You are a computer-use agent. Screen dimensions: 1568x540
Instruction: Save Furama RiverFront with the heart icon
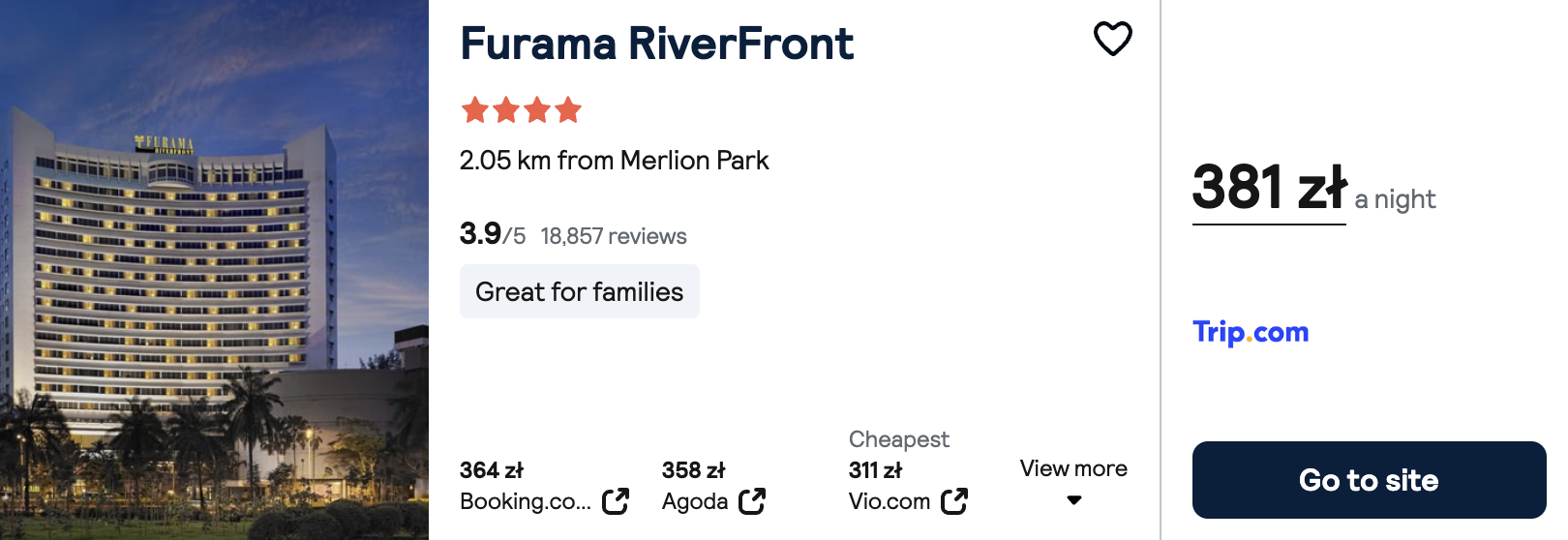coord(1112,39)
